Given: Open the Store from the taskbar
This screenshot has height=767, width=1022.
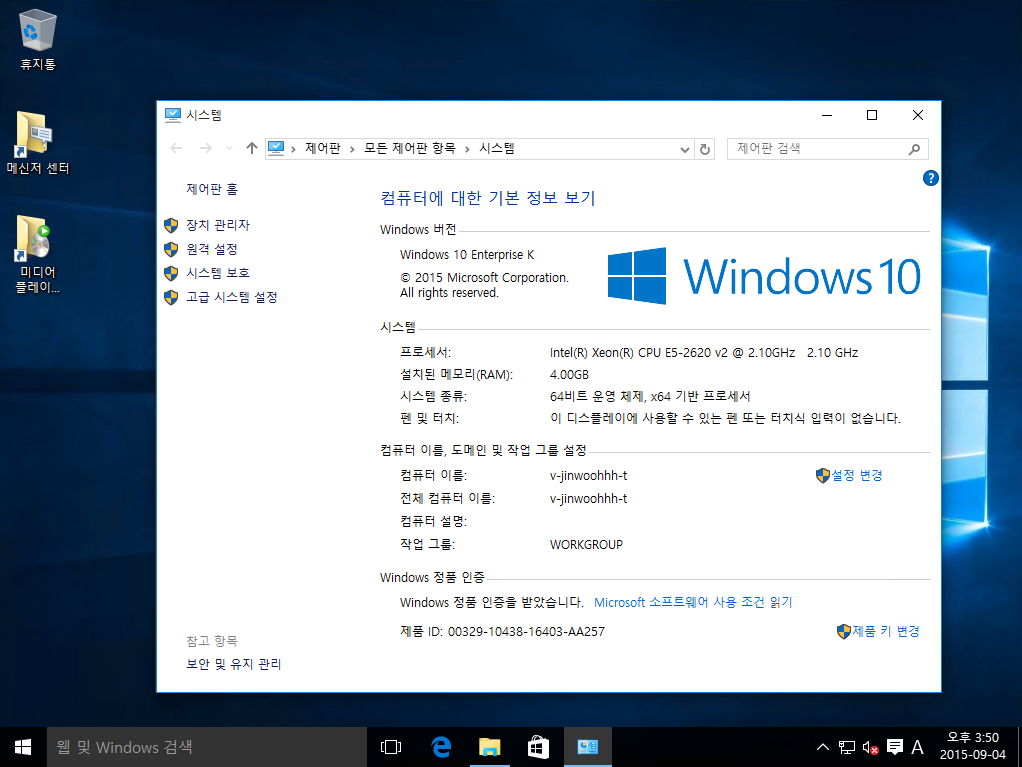Looking at the screenshot, I should tap(538, 747).
